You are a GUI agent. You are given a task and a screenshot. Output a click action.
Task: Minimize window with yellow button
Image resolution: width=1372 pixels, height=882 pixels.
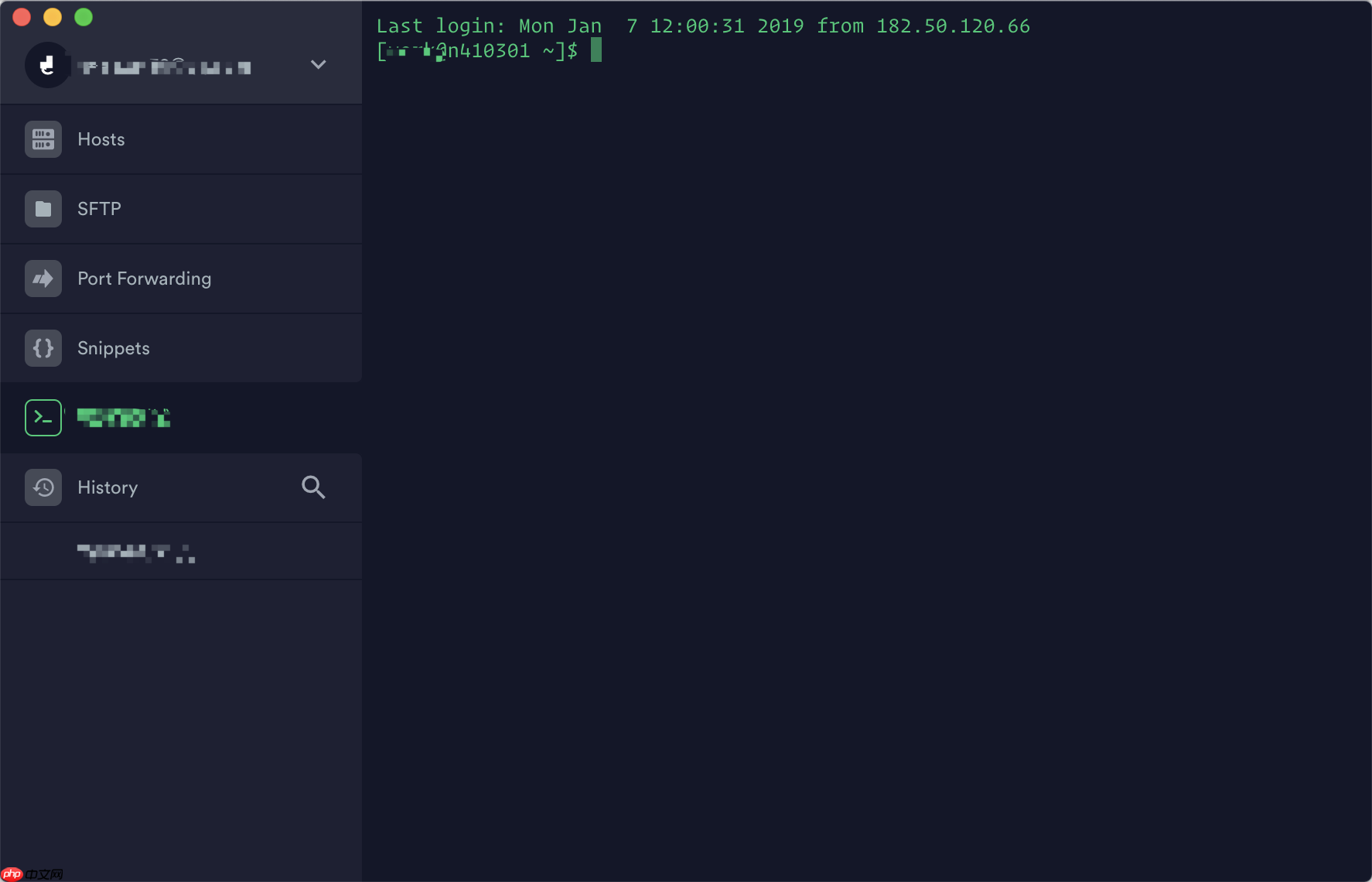tap(53, 17)
